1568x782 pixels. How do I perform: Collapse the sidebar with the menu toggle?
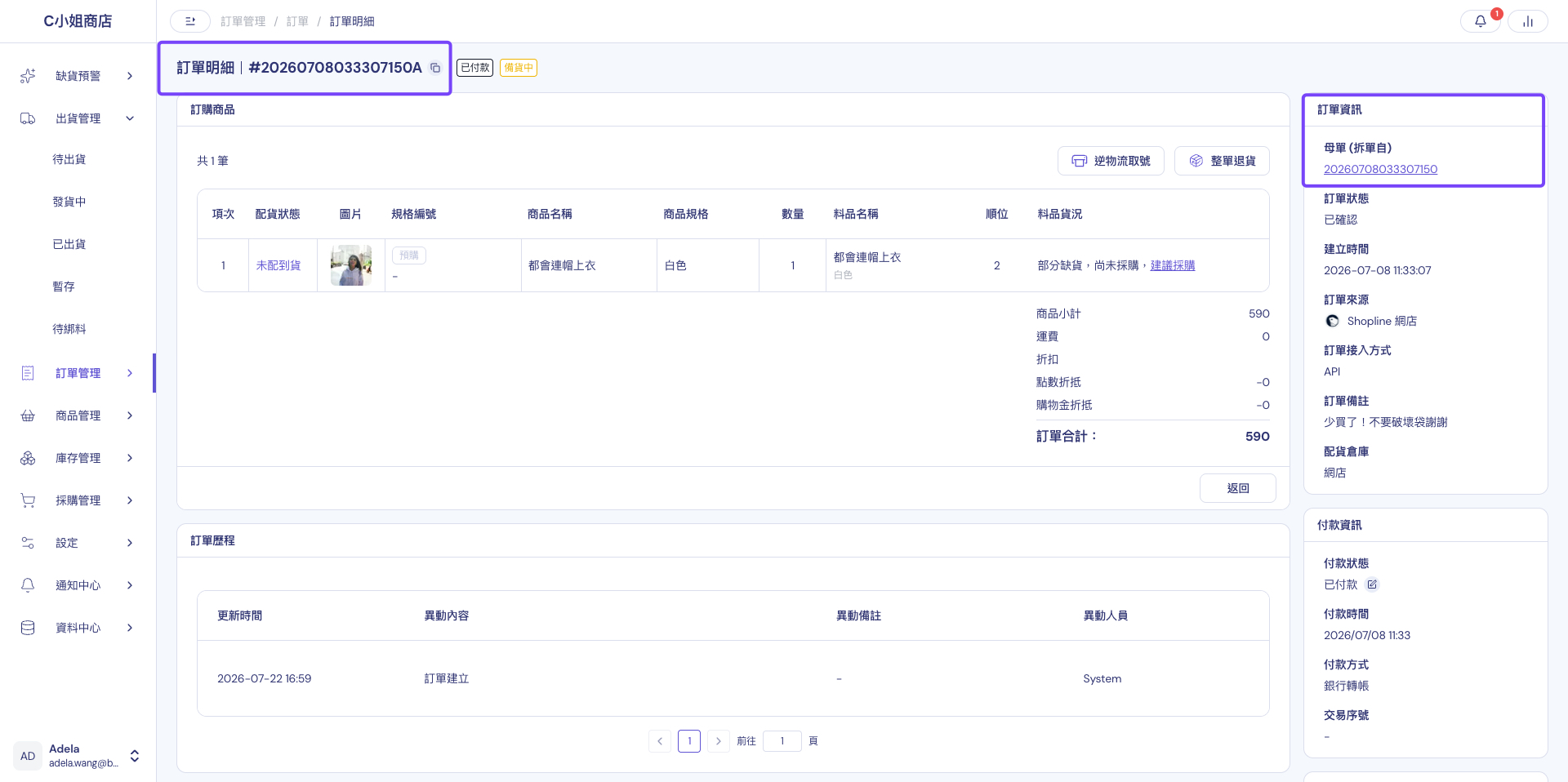pos(190,21)
